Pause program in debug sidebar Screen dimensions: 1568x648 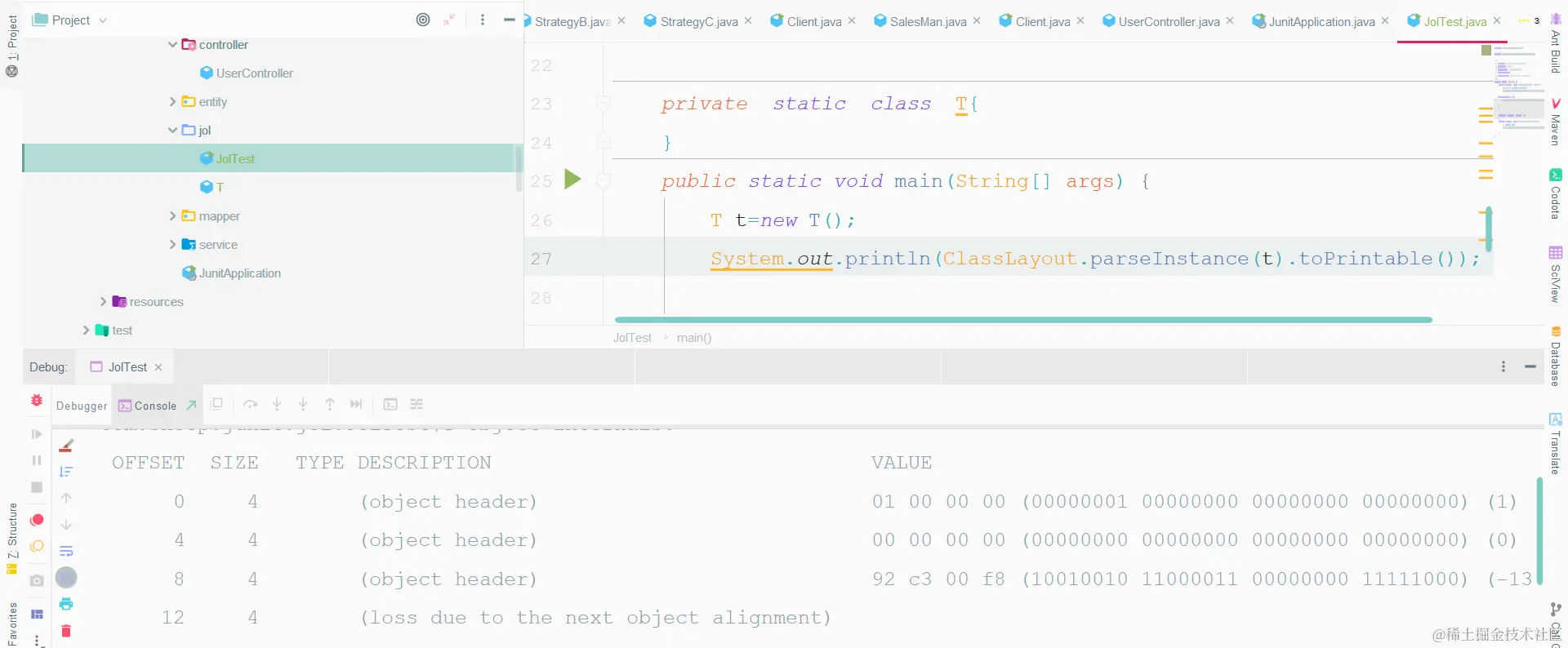tap(37, 460)
